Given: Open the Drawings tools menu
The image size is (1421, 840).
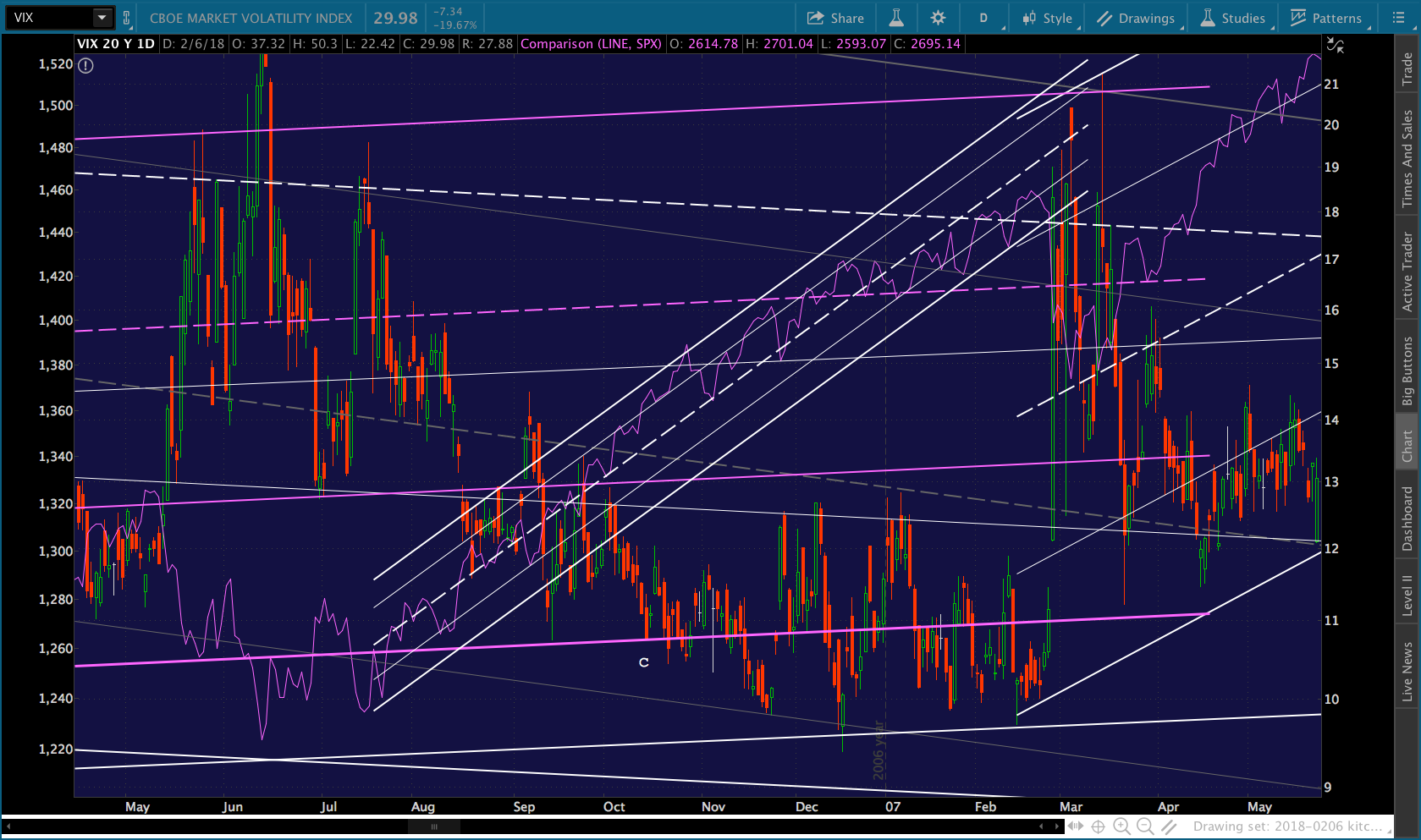Looking at the screenshot, I should coord(1136,18).
